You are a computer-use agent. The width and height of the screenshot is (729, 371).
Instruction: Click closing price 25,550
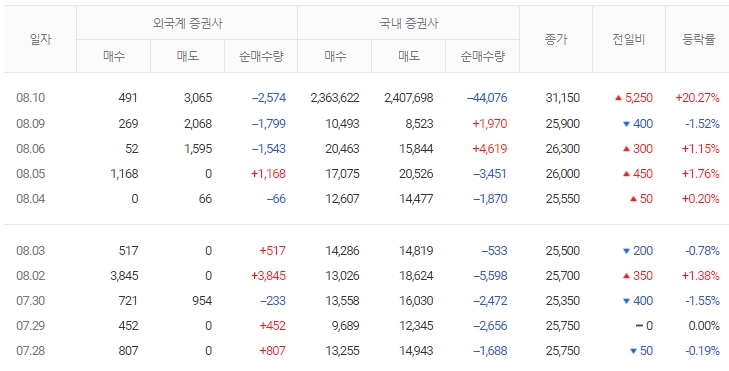click(563, 199)
